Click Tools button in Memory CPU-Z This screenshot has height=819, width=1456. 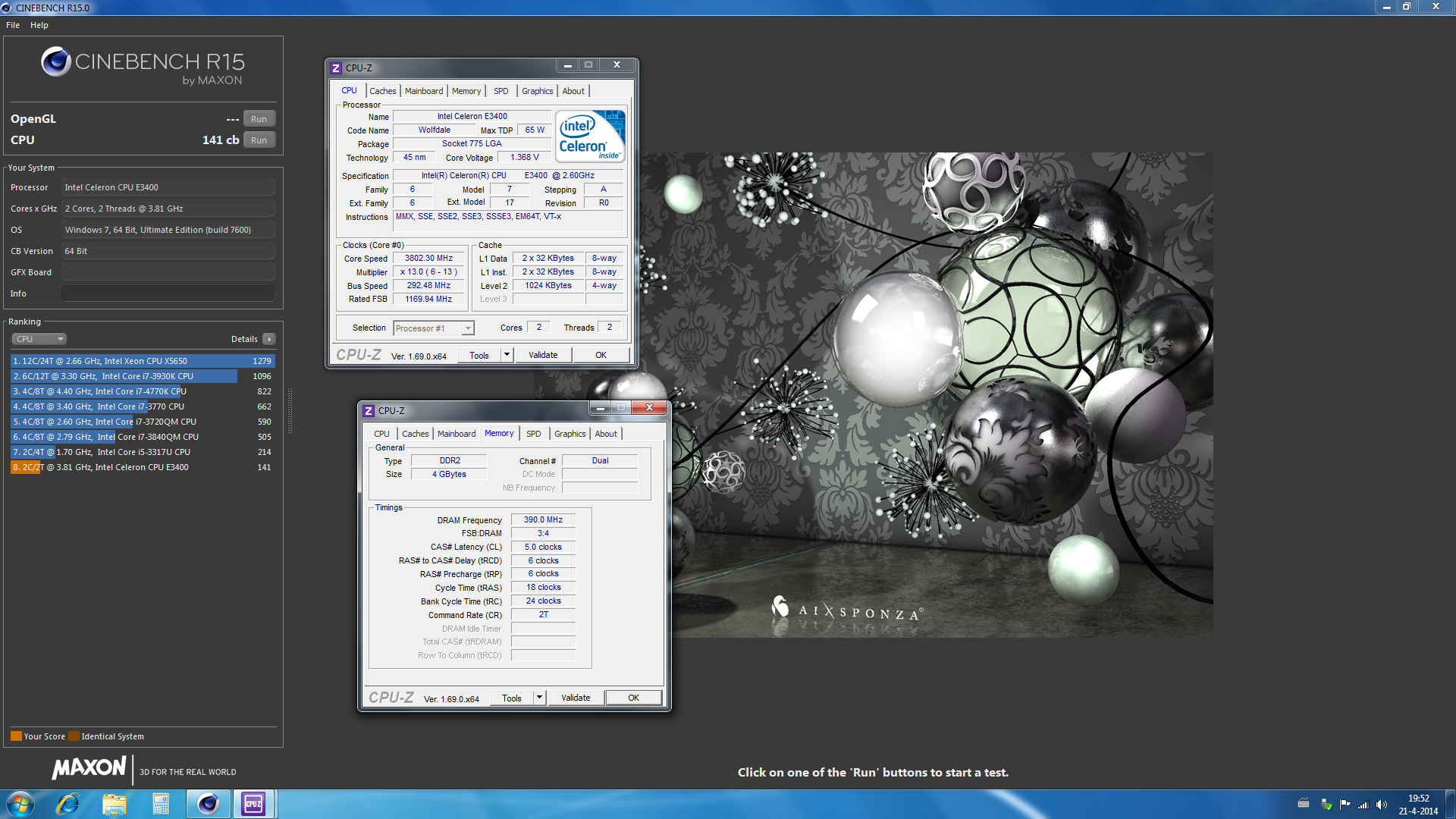[512, 698]
